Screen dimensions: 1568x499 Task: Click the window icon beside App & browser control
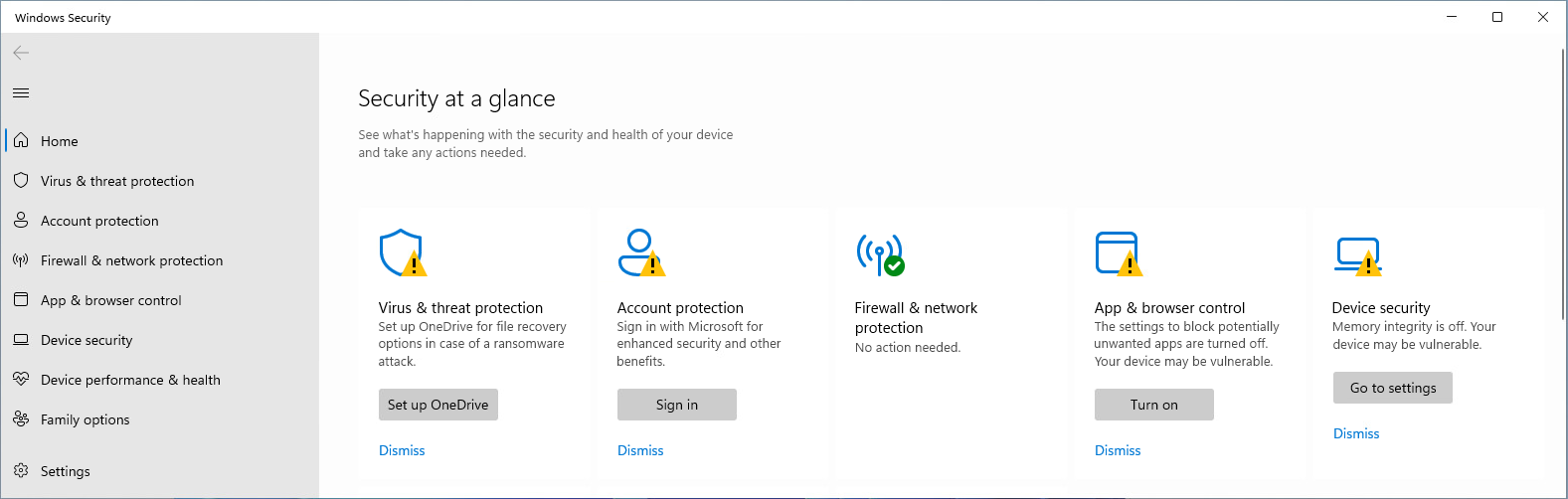(21, 299)
